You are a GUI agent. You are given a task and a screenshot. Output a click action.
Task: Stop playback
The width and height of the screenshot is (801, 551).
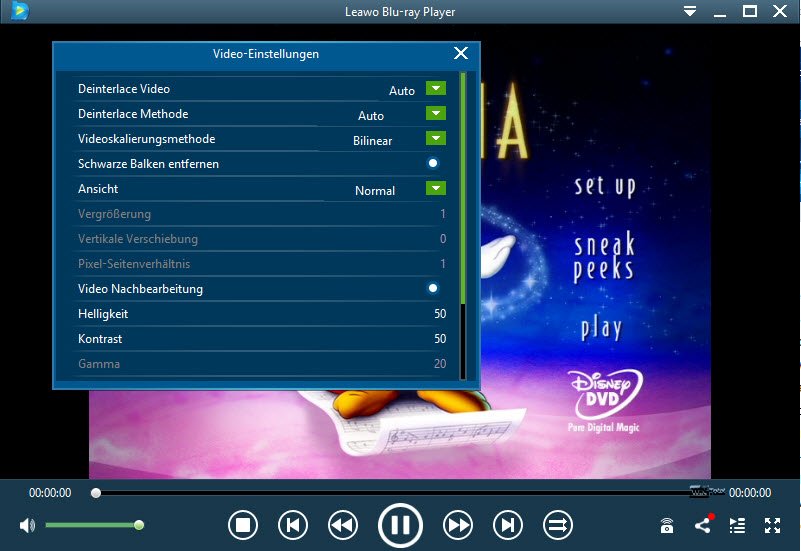(x=243, y=525)
